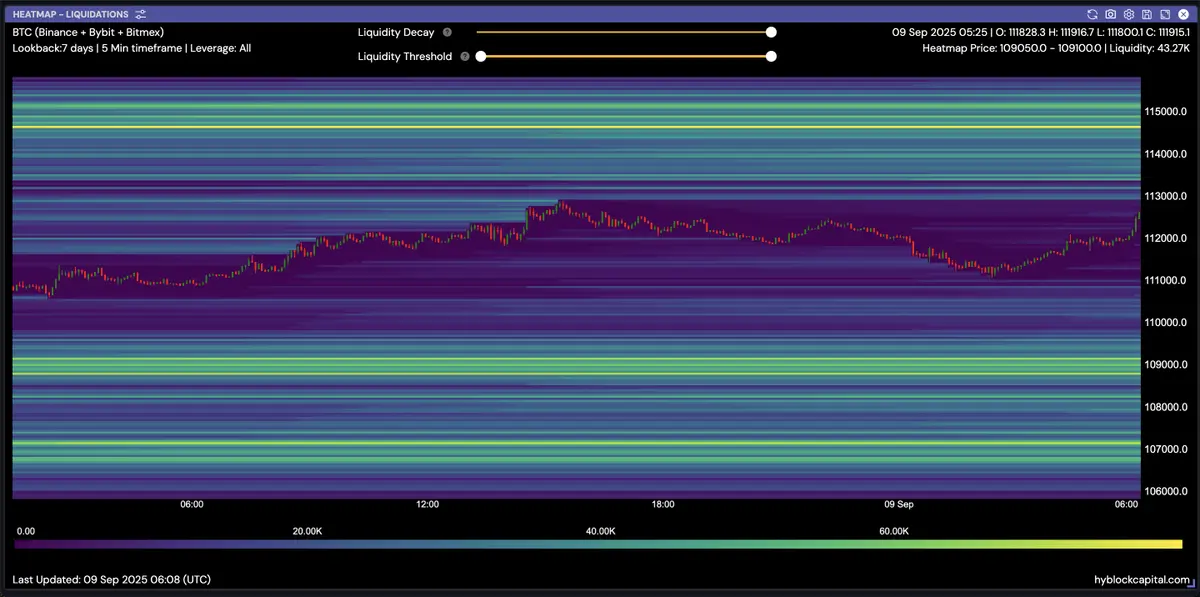Image resolution: width=1200 pixels, height=597 pixels.
Task: Click the 18:00 time axis label
Action: (662, 505)
